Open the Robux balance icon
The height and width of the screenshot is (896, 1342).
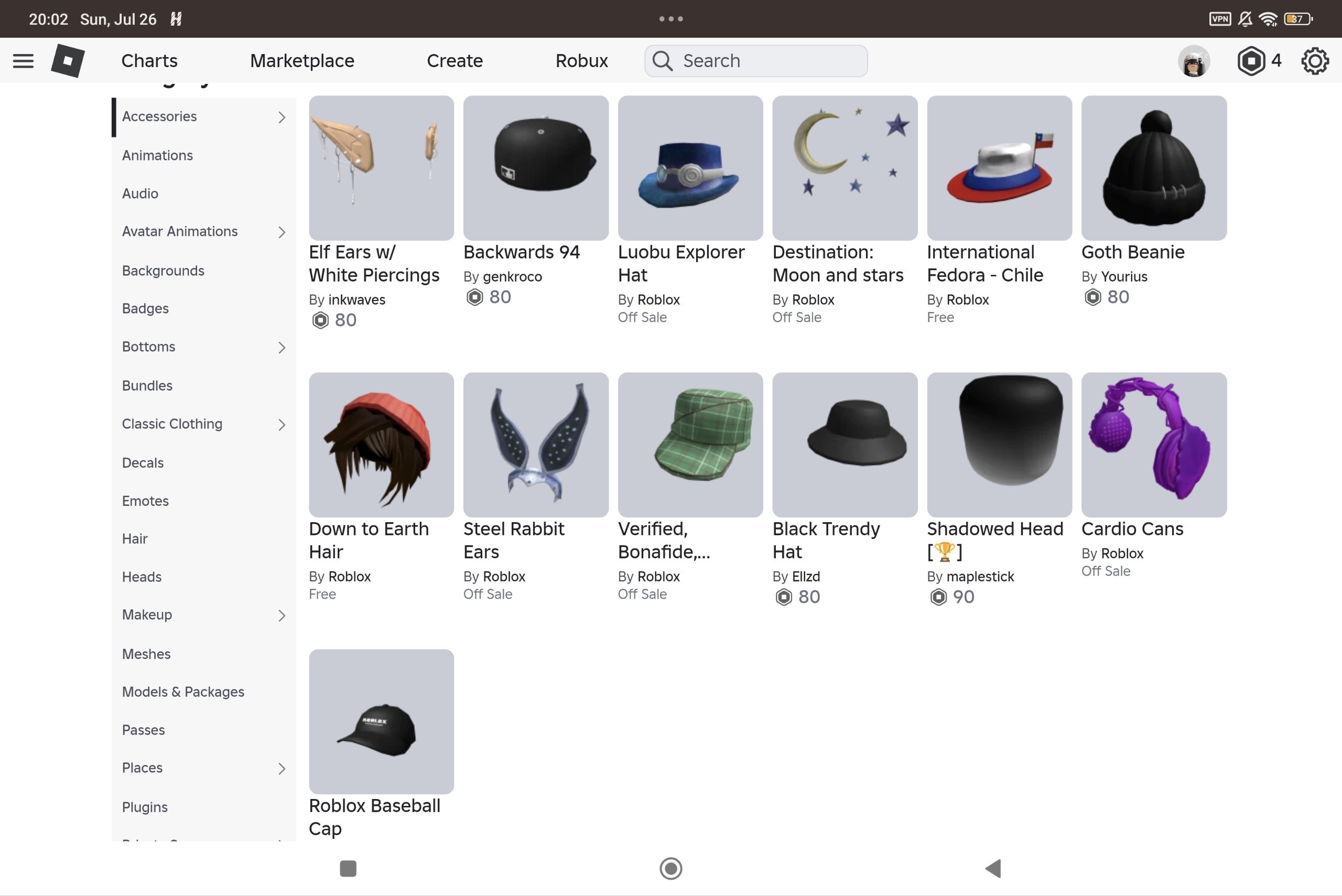pos(1251,61)
